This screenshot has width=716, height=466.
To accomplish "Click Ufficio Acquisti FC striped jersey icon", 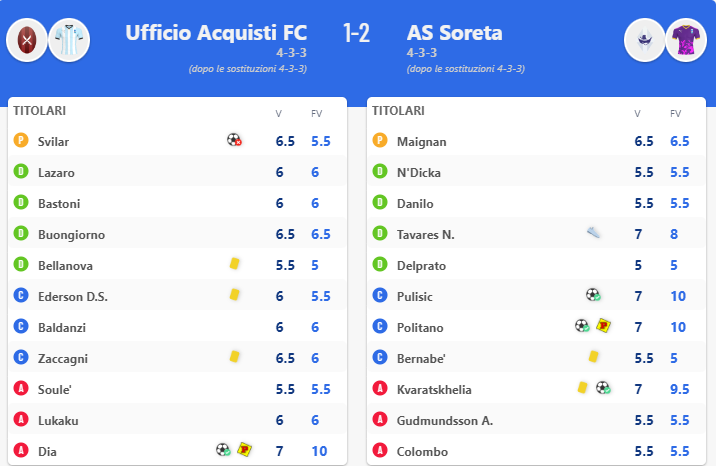I will pyautogui.click(x=69, y=40).
